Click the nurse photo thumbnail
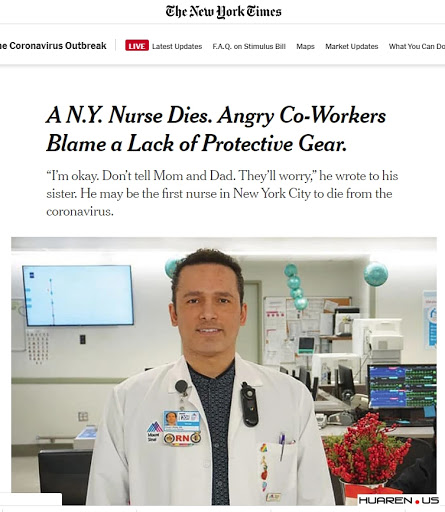445x512 pixels. pyautogui.click(x=224, y=371)
